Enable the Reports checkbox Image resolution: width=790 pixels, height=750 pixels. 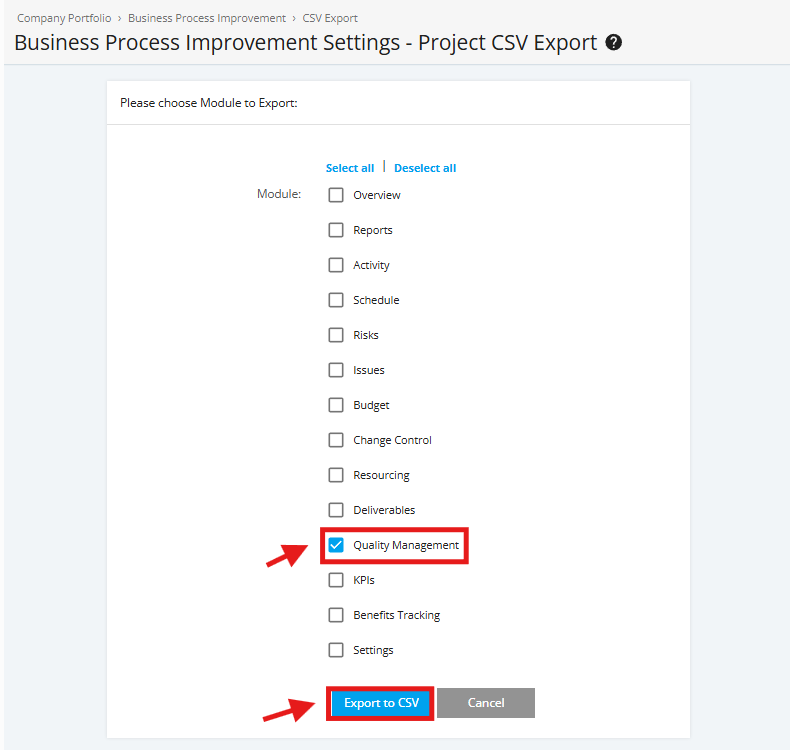[336, 230]
